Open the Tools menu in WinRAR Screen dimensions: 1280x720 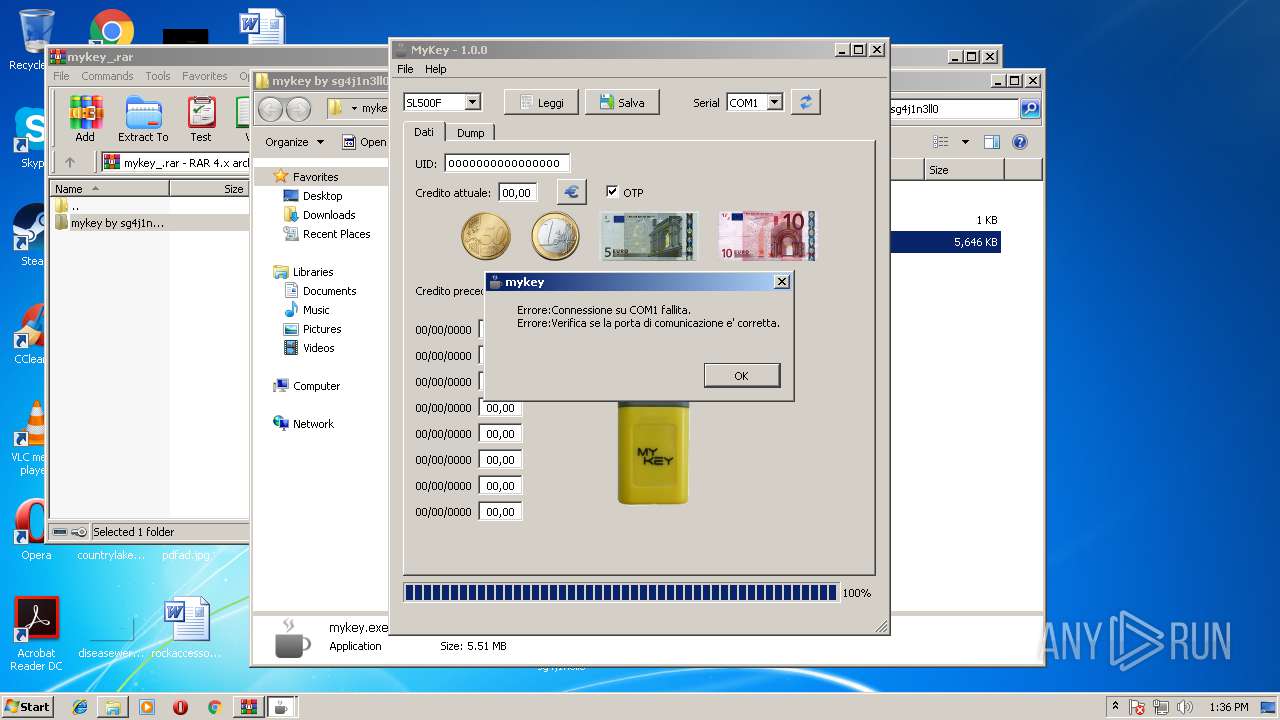(x=158, y=76)
